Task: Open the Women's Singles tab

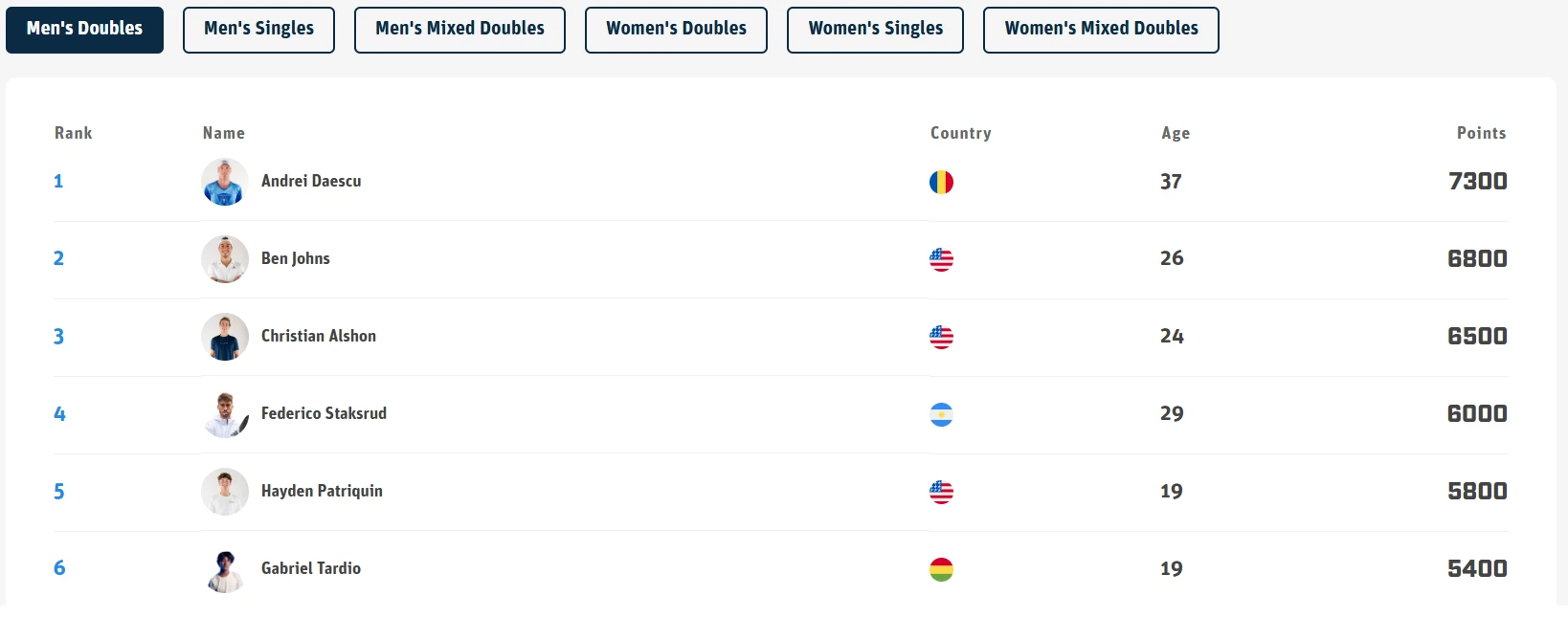Action: pyautogui.click(x=875, y=30)
